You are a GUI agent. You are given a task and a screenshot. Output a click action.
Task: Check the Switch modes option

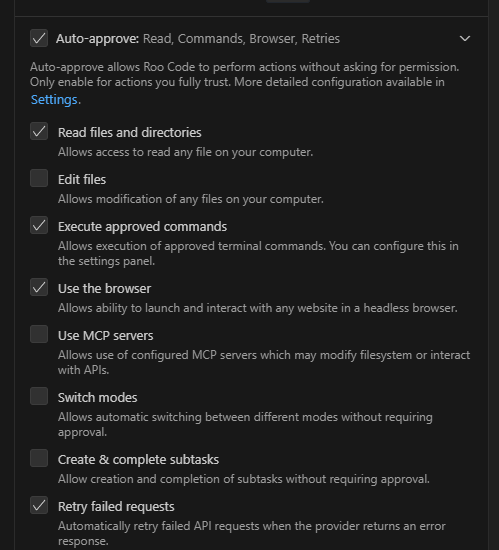pos(39,396)
